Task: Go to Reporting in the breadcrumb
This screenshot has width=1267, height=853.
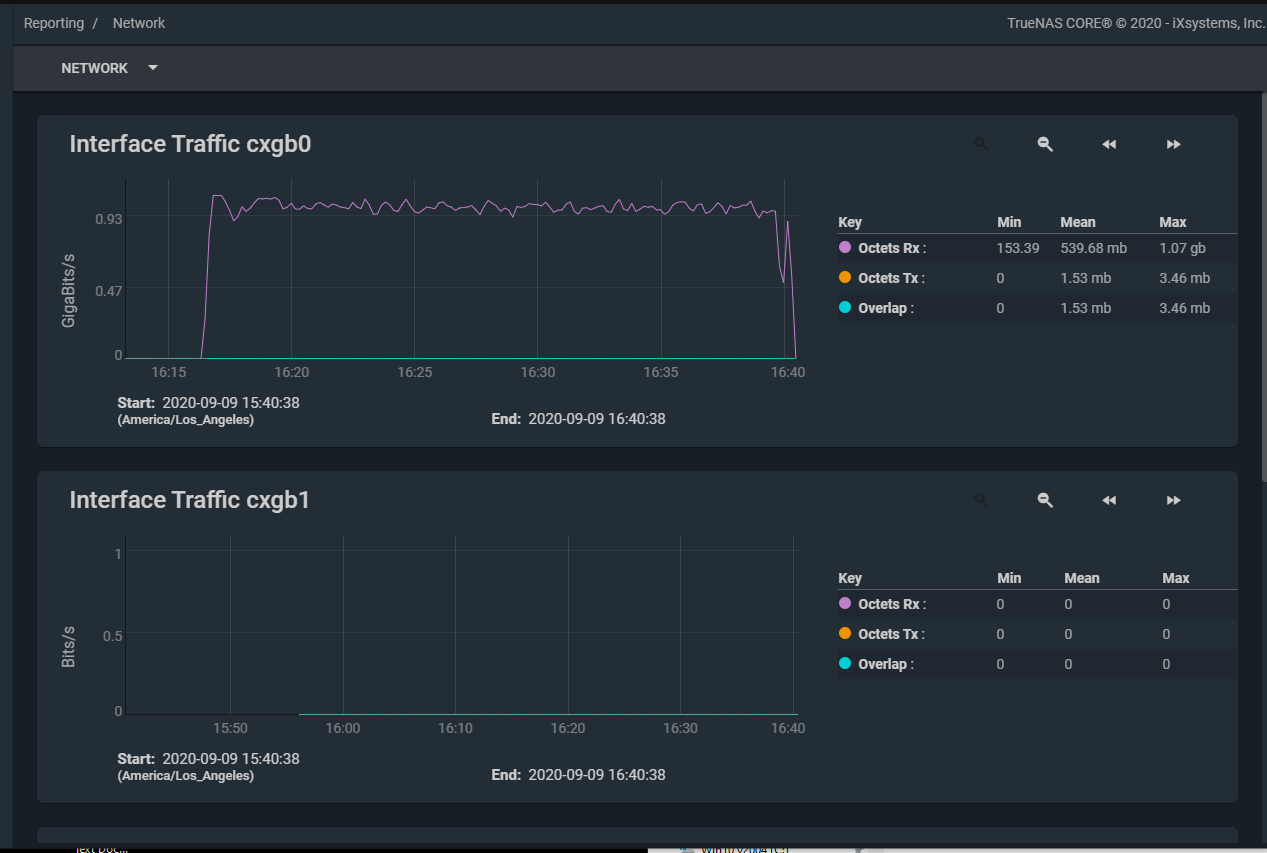Action: [x=54, y=23]
